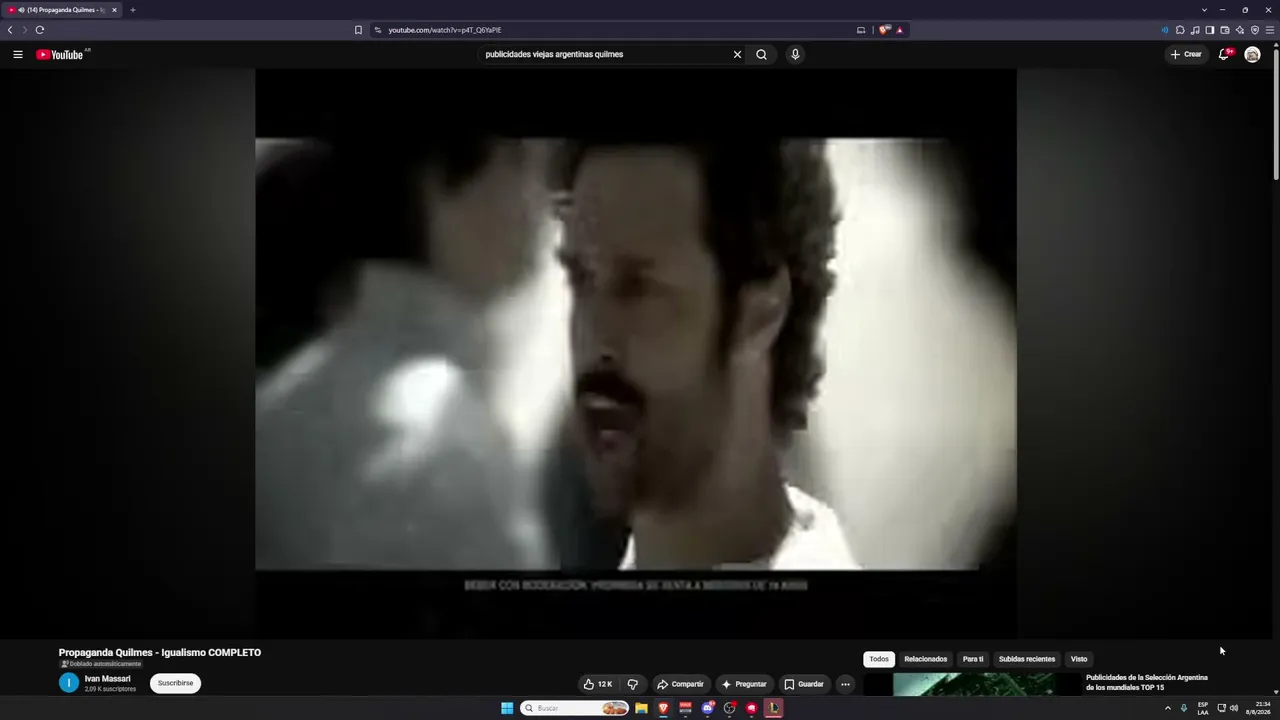The image size is (1280, 720).
Task: Close the Propaganda Quilmes tab
Action: pyautogui.click(x=114, y=10)
